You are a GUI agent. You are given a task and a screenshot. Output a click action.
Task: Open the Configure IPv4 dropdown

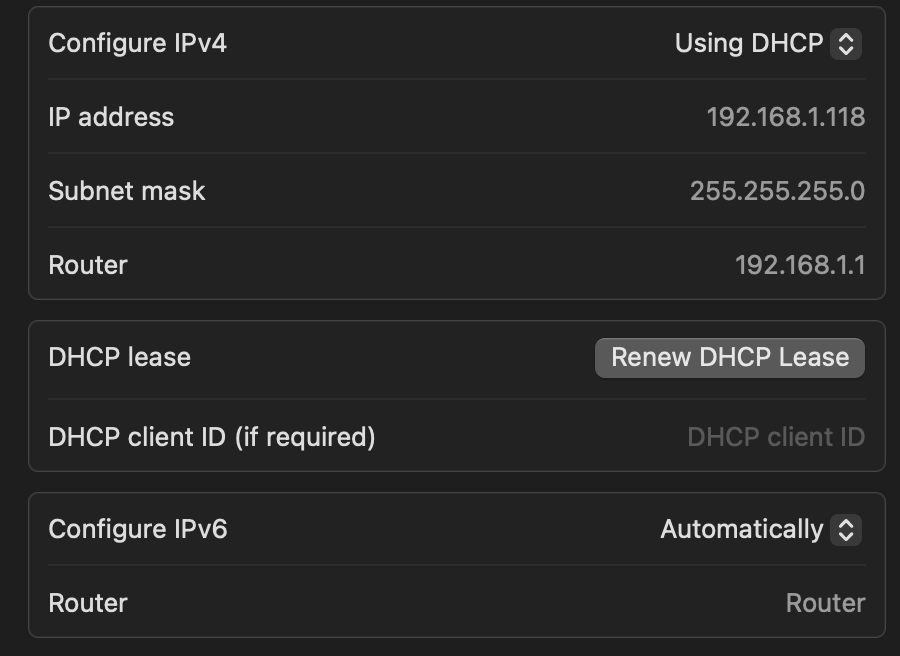click(767, 44)
